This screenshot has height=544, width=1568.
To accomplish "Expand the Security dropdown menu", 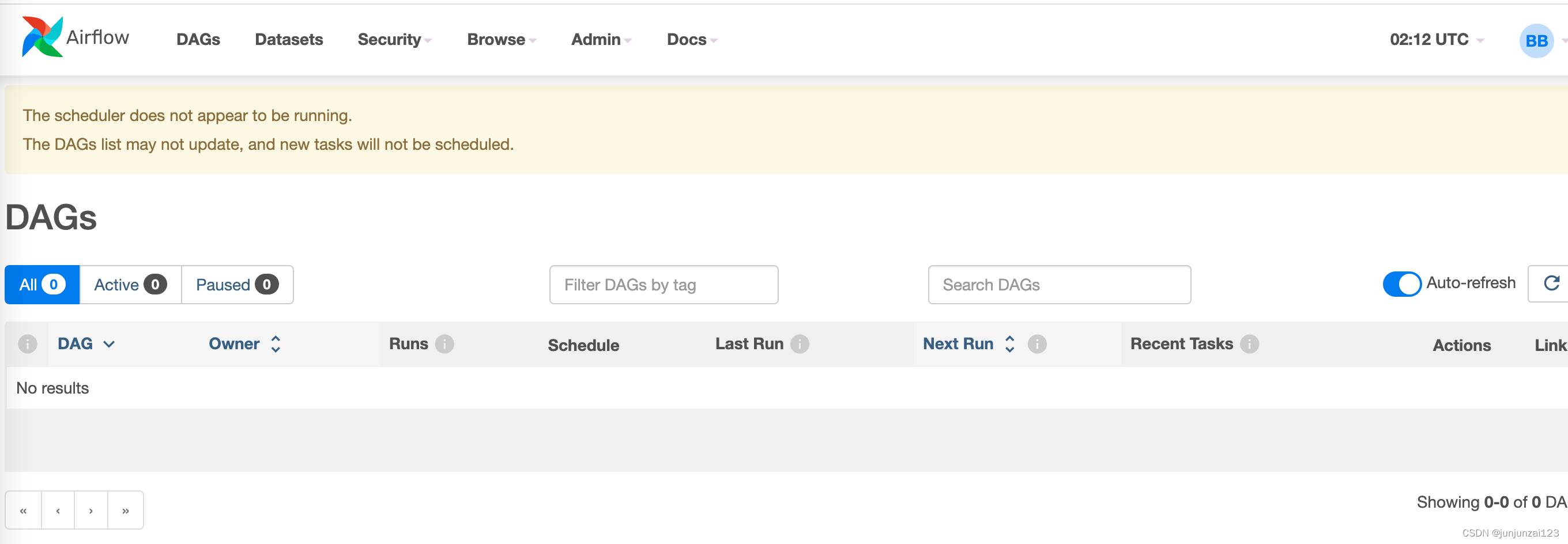I will [x=394, y=40].
